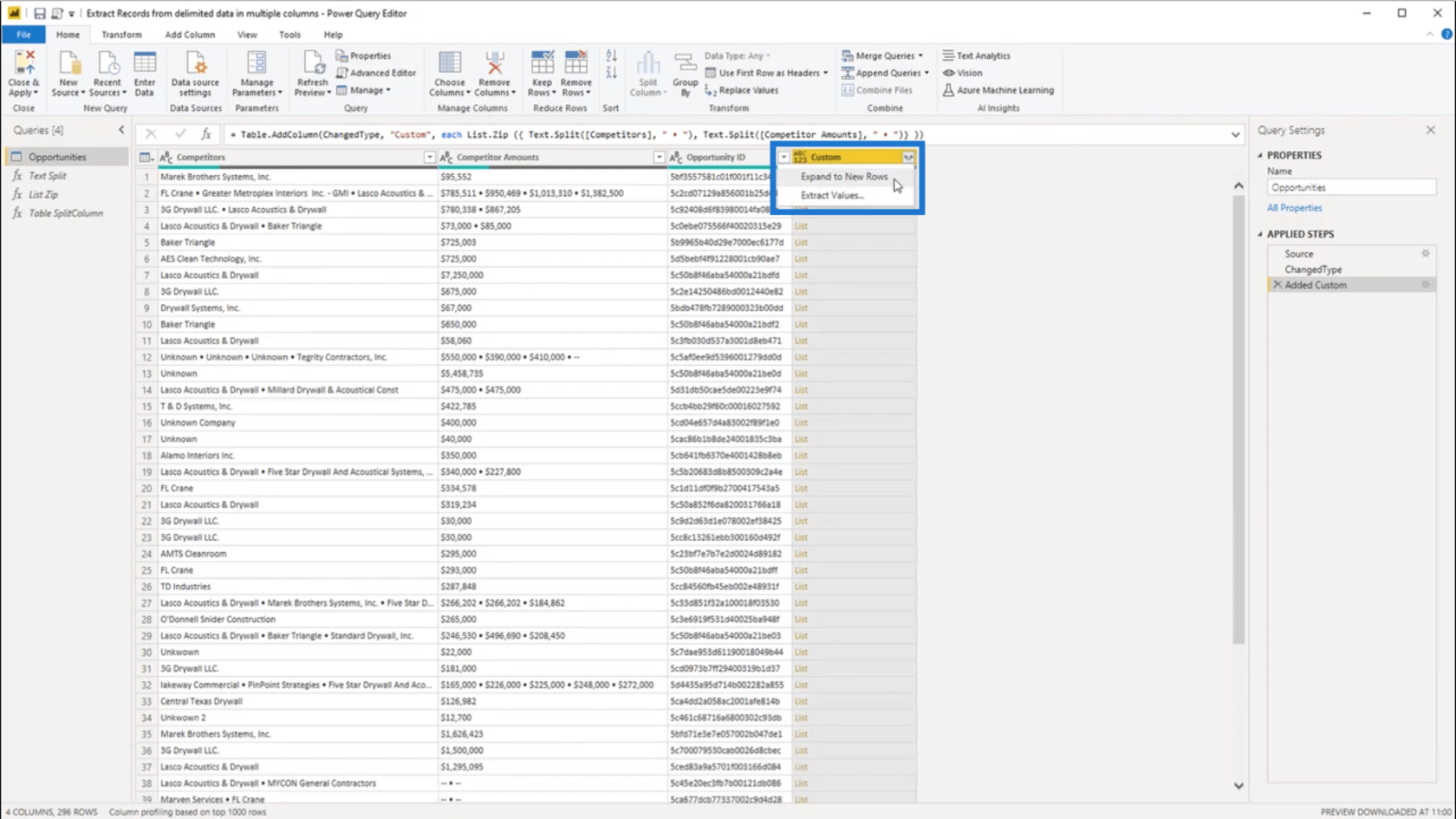This screenshot has width=1456, height=819.
Task: Delete the Added Custom step via X
Action: tap(1277, 284)
